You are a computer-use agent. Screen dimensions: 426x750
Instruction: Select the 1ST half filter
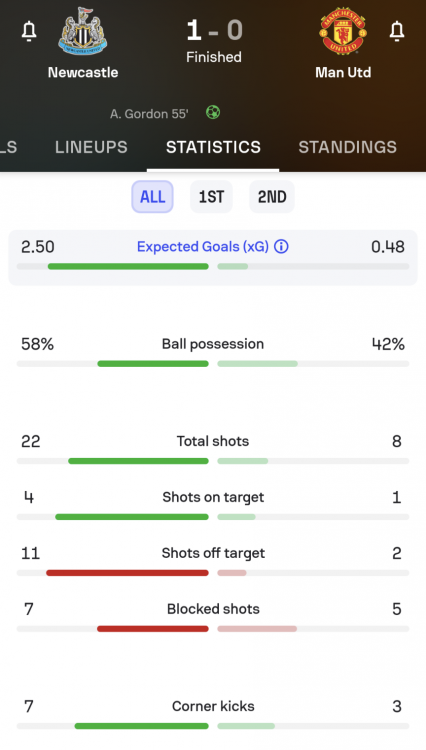pos(211,197)
